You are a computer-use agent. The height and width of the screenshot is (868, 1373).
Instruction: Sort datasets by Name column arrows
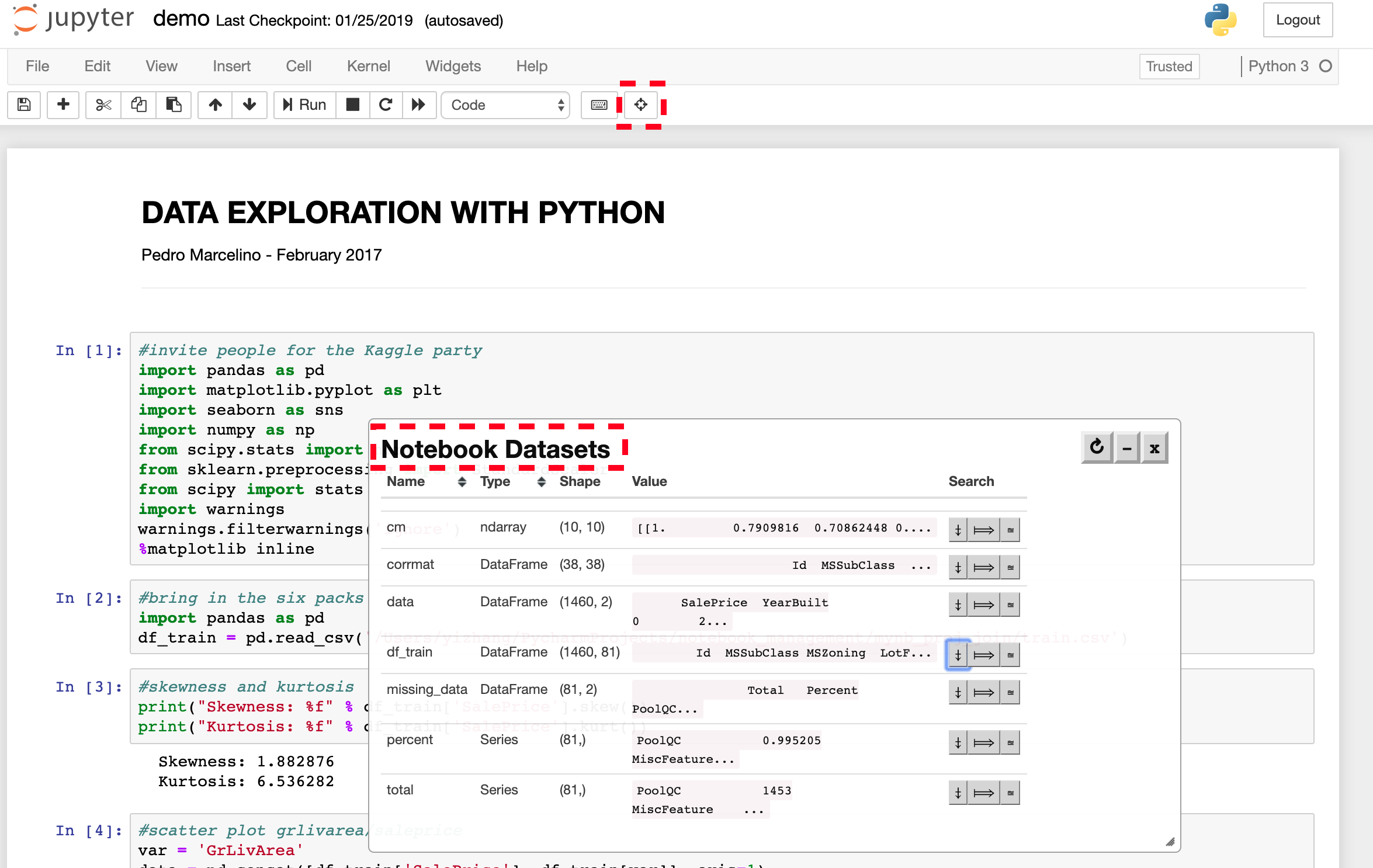point(462,481)
